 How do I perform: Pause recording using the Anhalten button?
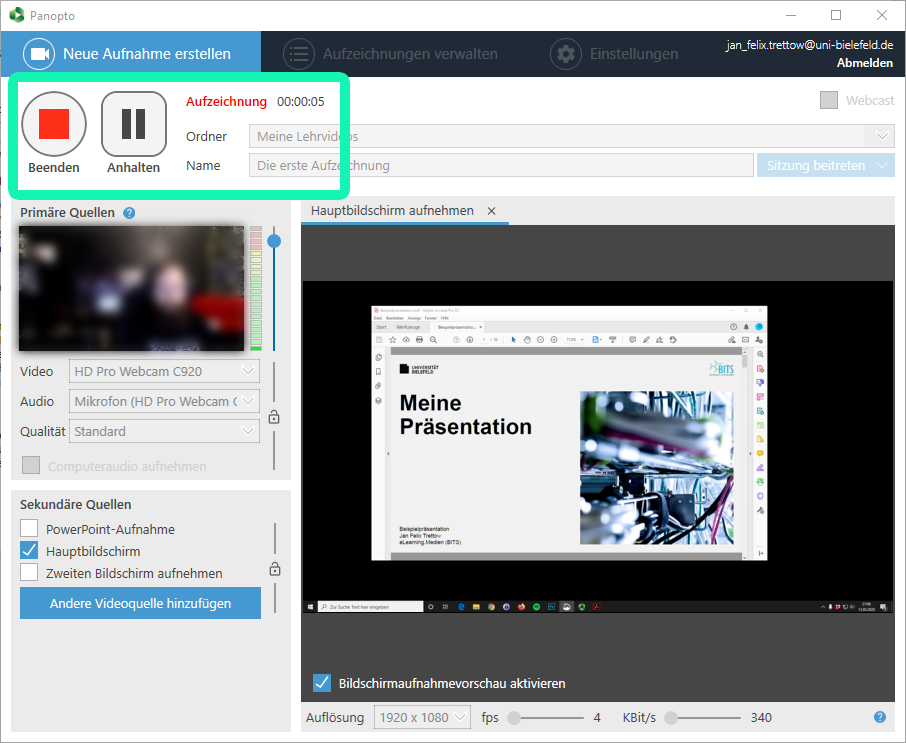click(x=133, y=123)
